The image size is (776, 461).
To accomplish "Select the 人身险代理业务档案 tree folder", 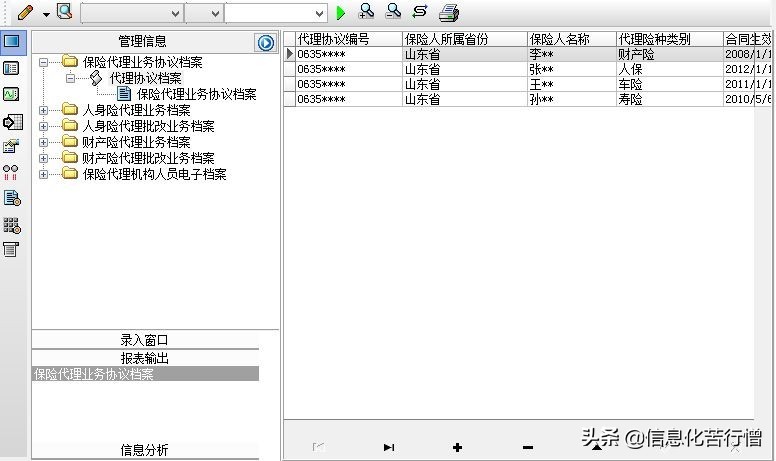I will (x=136, y=110).
